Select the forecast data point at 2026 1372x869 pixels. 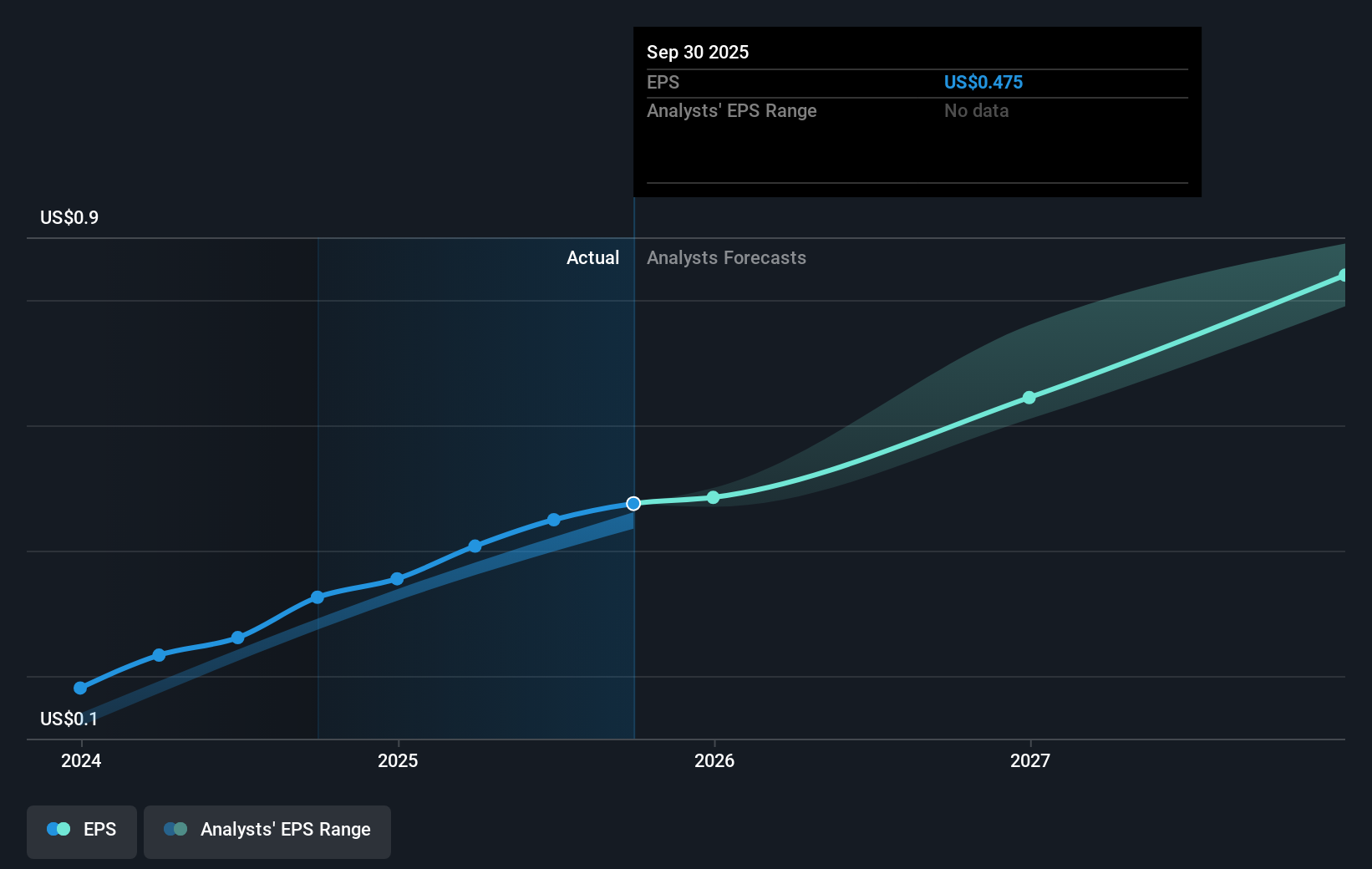point(713,497)
